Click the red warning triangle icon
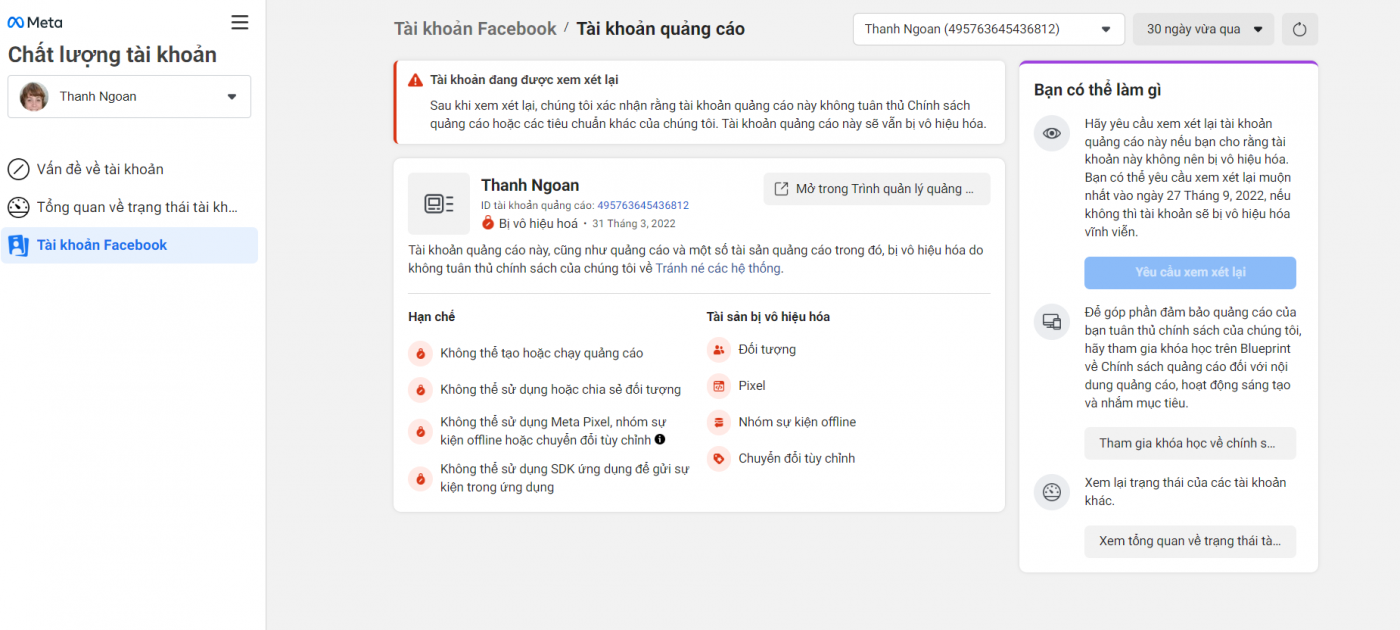This screenshot has height=630, width=1400. coord(416,80)
